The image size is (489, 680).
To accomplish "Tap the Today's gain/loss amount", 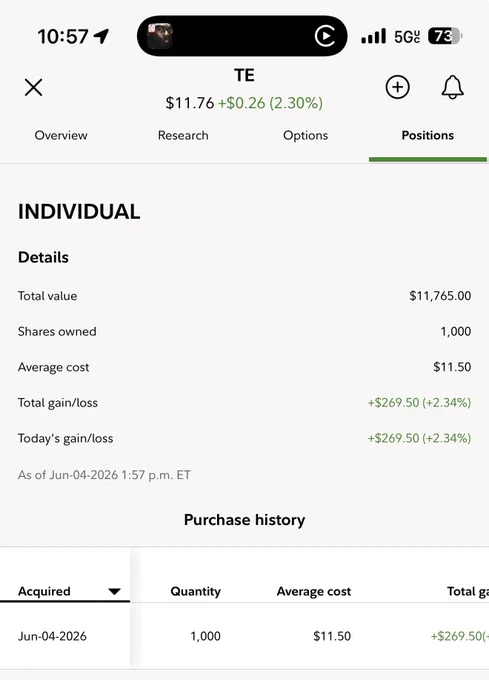I will pos(419,438).
